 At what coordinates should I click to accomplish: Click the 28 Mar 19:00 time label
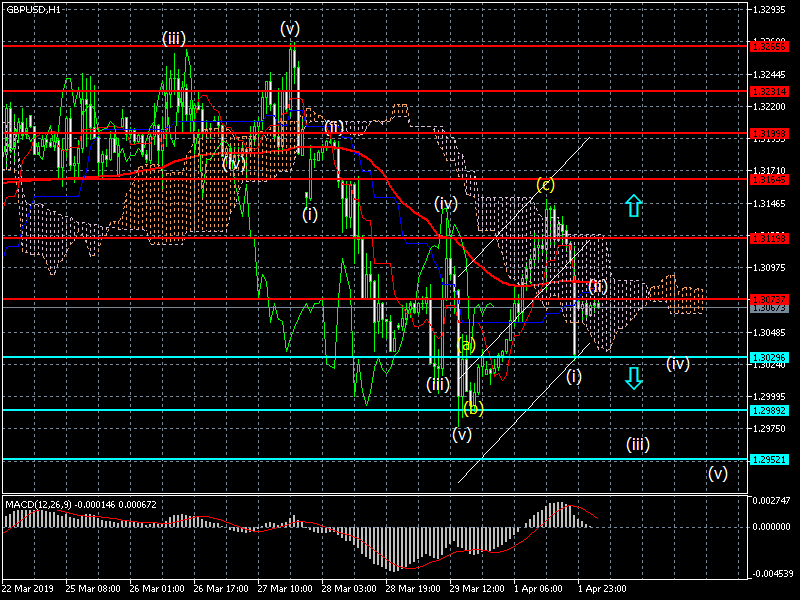click(413, 588)
